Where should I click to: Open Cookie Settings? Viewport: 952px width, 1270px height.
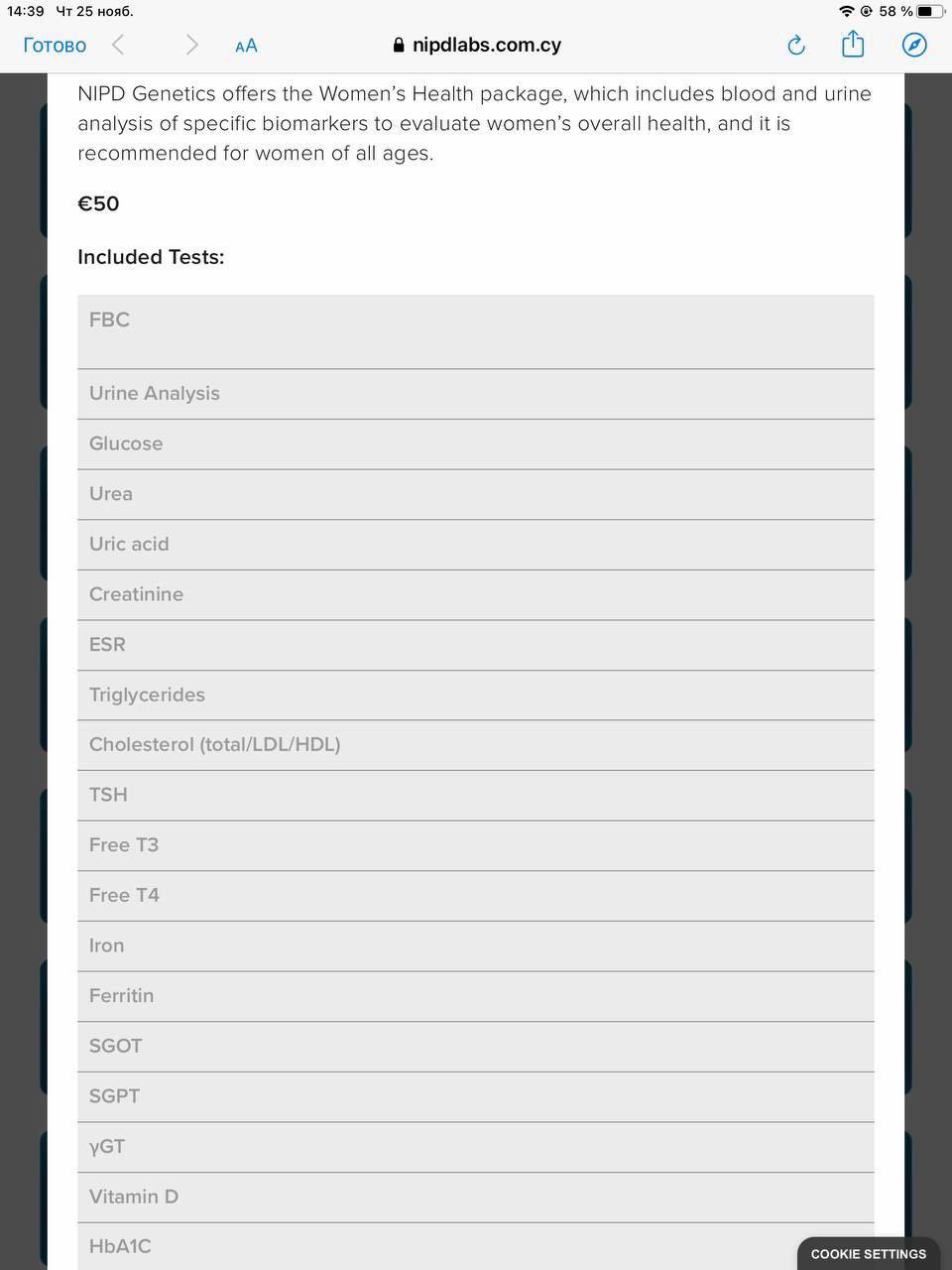[868, 1253]
